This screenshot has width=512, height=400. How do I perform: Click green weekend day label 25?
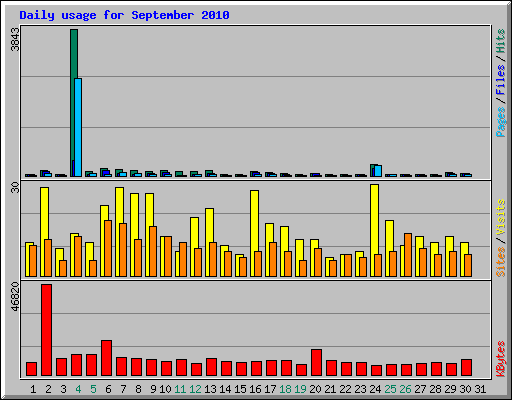(x=390, y=389)
